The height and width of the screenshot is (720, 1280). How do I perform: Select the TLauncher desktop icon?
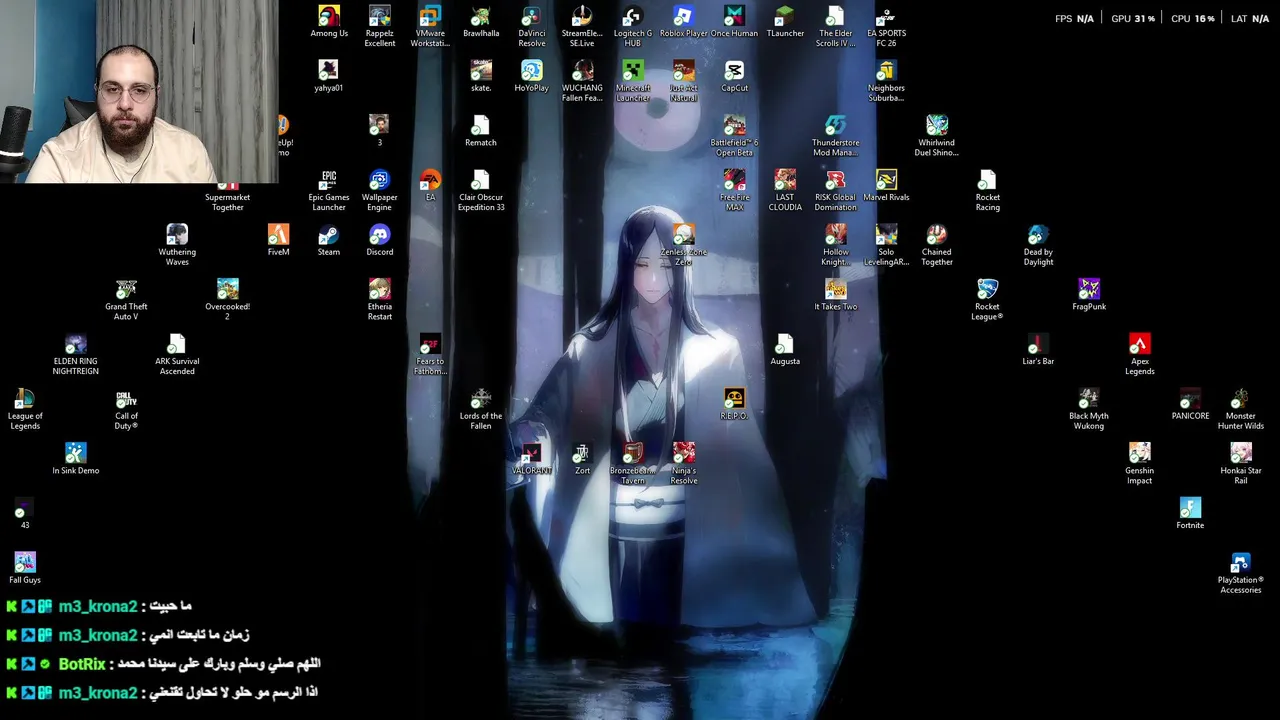click(x=785, y=23)
